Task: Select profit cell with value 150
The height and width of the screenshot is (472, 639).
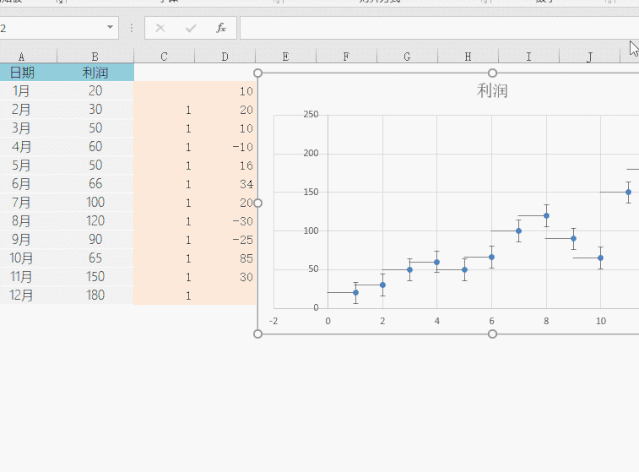Action: (x=95, y=276)
